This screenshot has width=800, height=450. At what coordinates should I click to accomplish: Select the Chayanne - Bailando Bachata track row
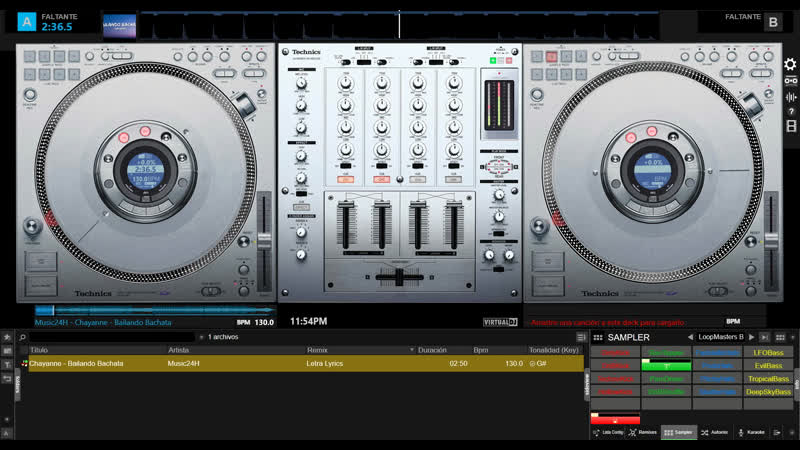pyautogui.click(x=306, y=364)
